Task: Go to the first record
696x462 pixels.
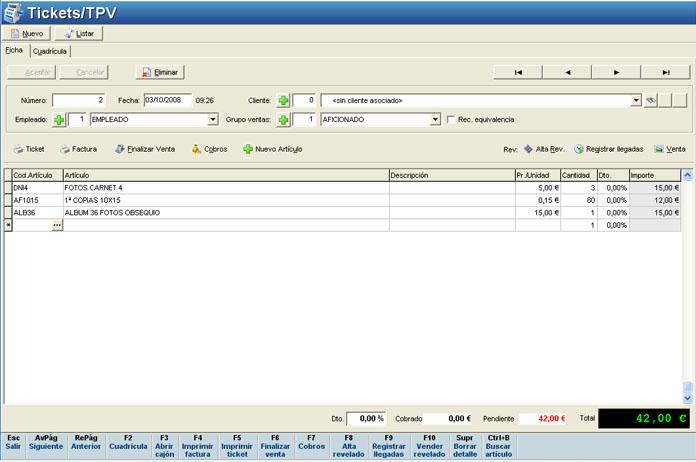Action: 518,72
